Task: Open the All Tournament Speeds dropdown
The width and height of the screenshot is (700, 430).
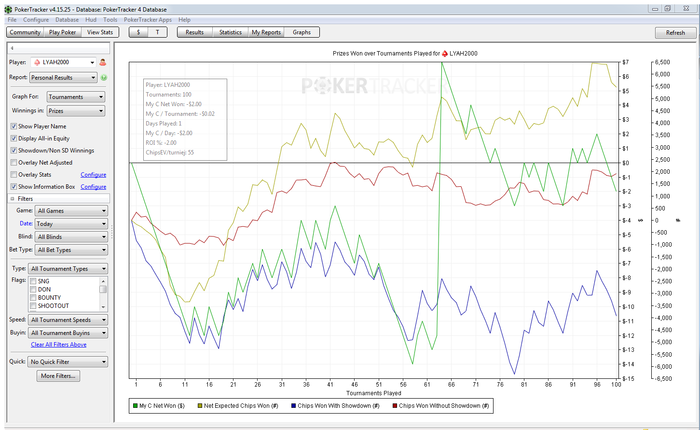Action: click(x=68, y=320)
